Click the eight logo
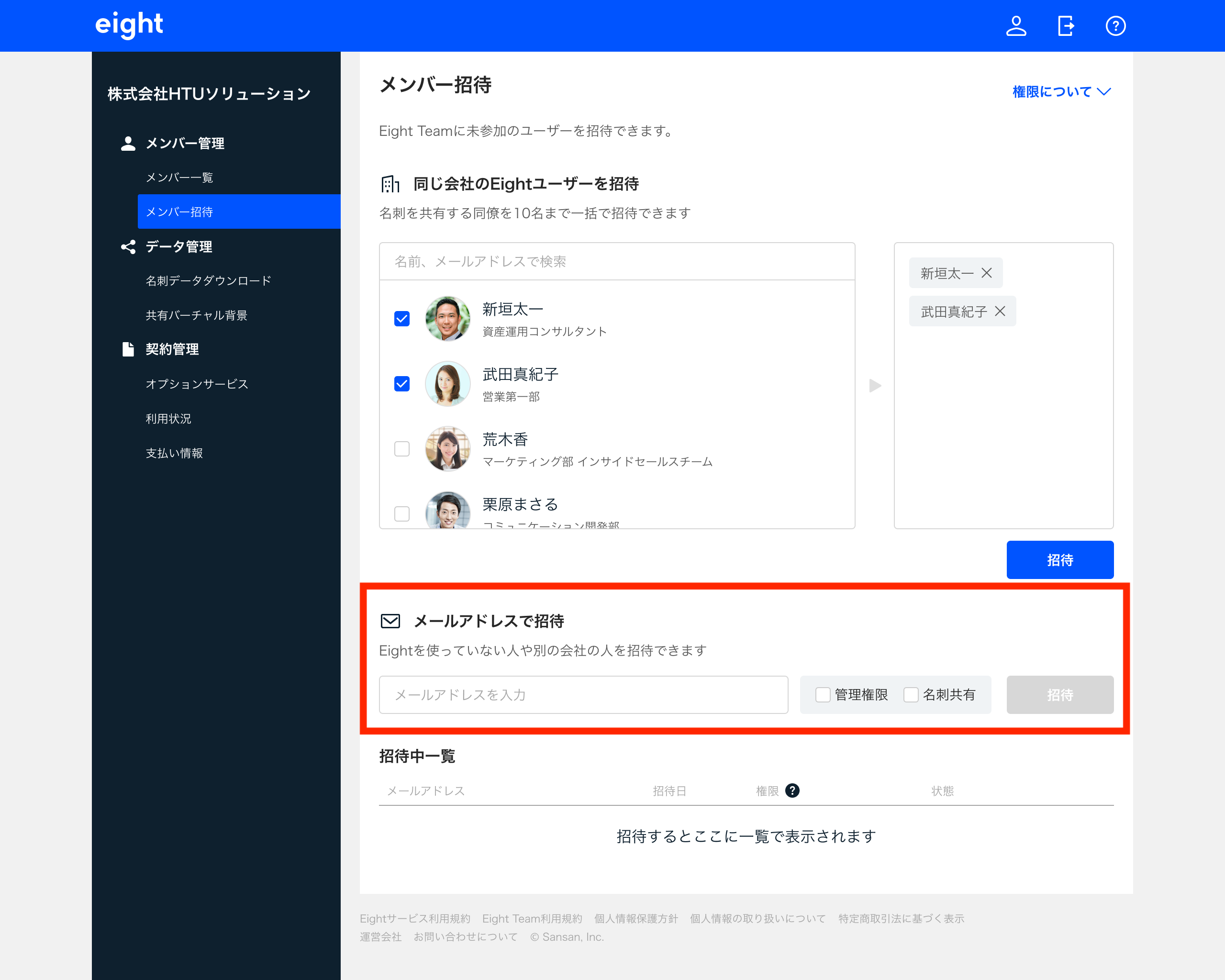Screen dimensions: 1225x980 coord(129,24)
